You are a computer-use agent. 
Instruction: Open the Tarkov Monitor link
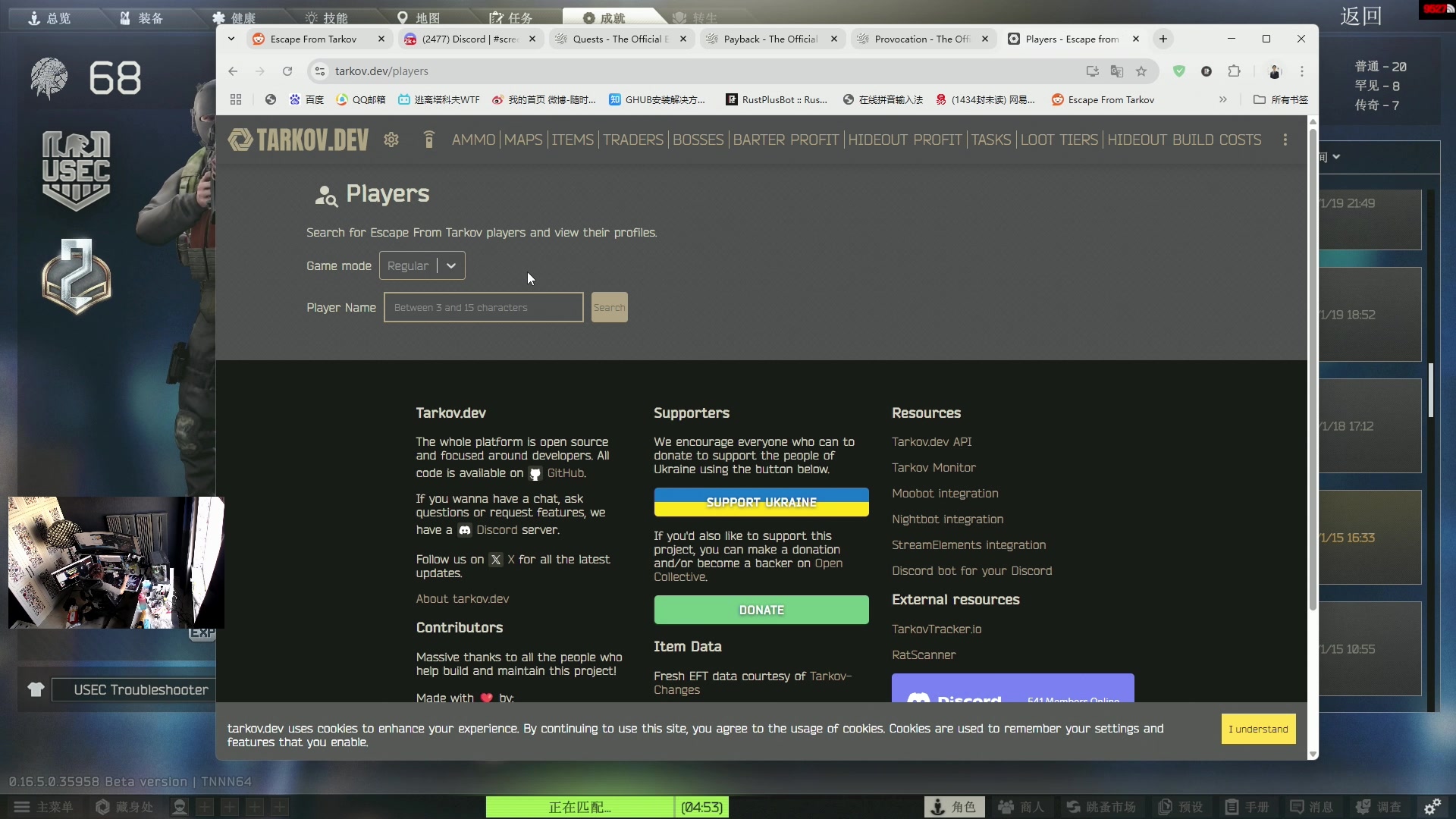pos(934,467)
